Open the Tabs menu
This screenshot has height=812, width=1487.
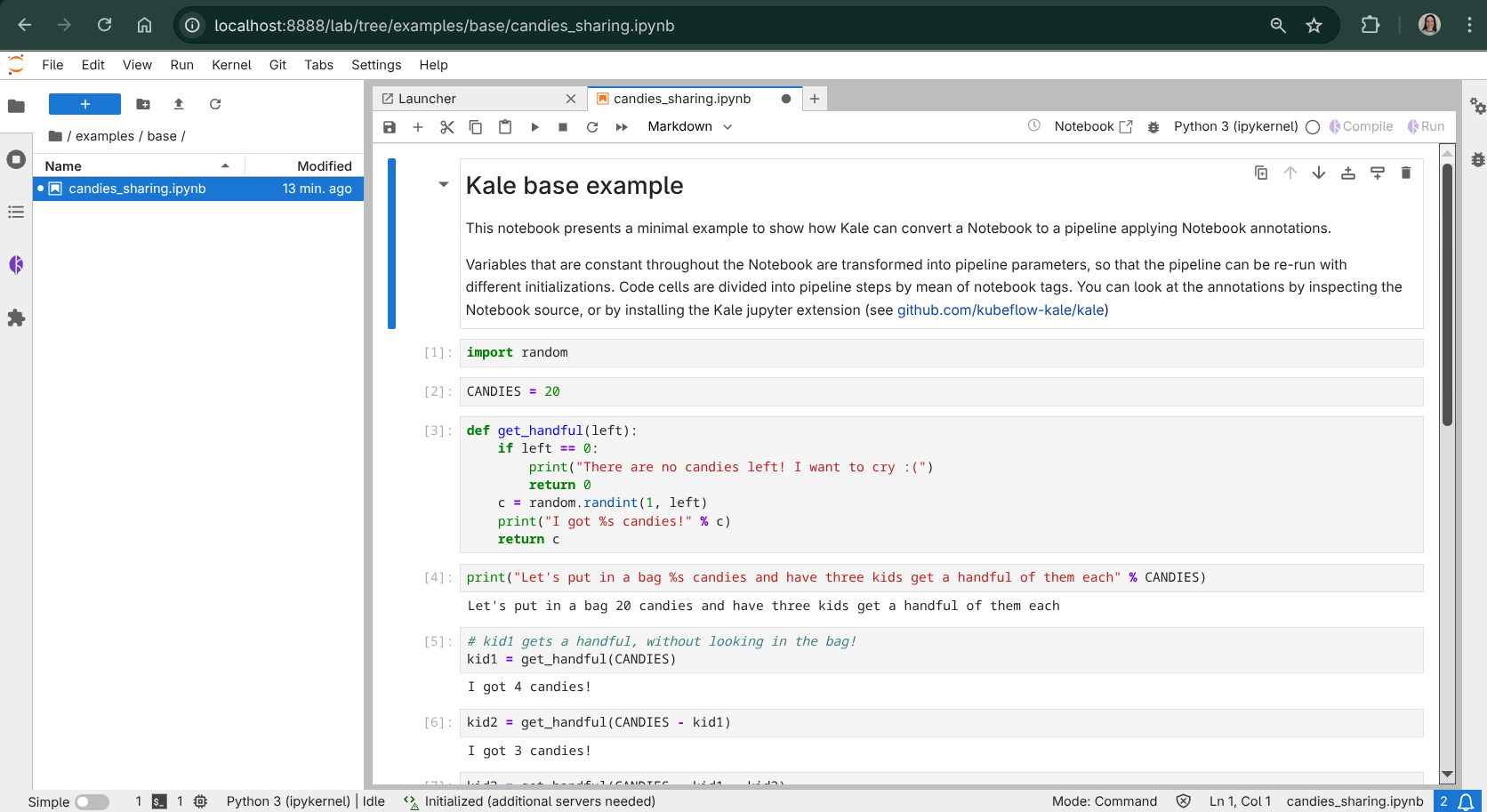(x=318, y=65)
